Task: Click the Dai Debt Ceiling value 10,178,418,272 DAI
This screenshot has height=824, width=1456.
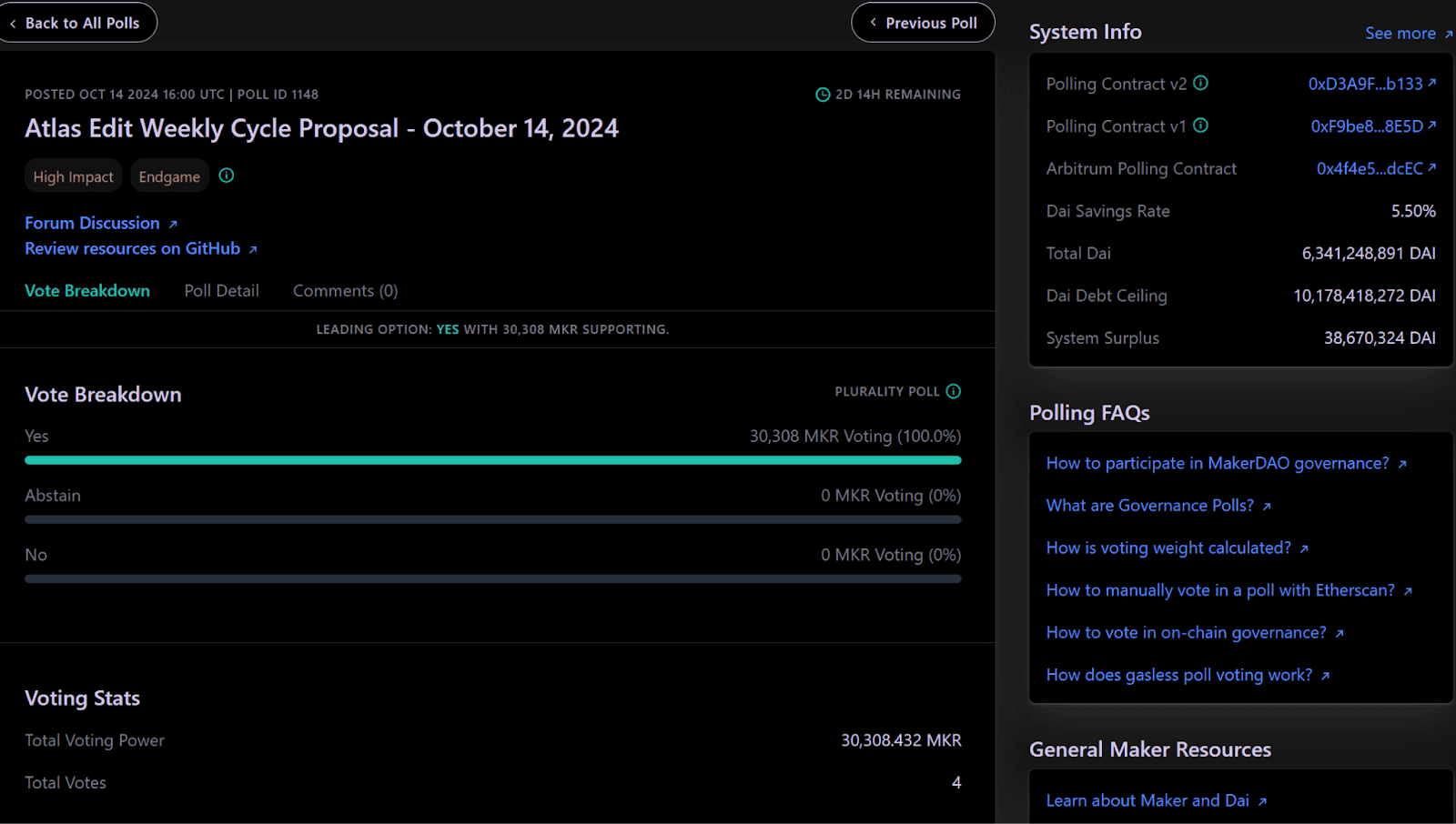Action: pyautogui.click(x=1364, y=296)
